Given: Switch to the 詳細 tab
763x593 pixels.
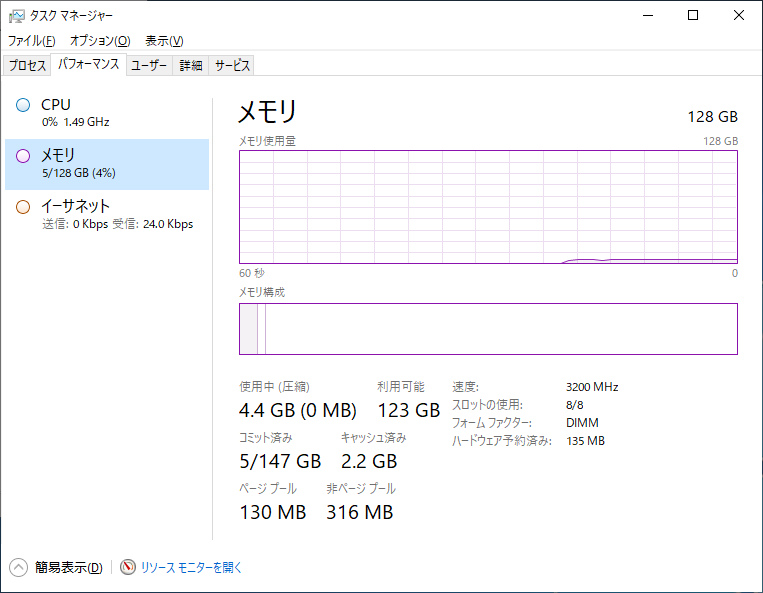Looking at the screenshot, I should (x=191, y=66).
